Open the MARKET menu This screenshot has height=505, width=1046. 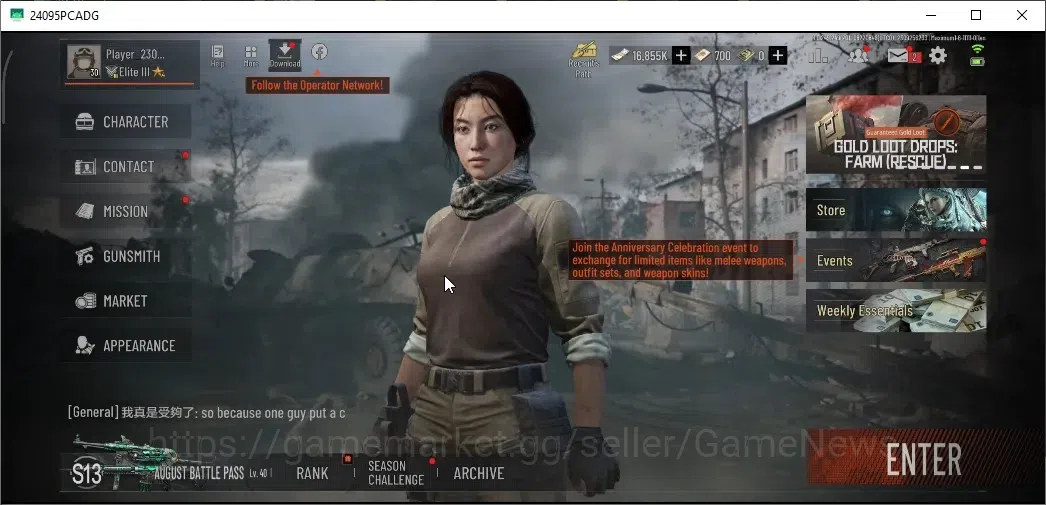tap(125, 301)
